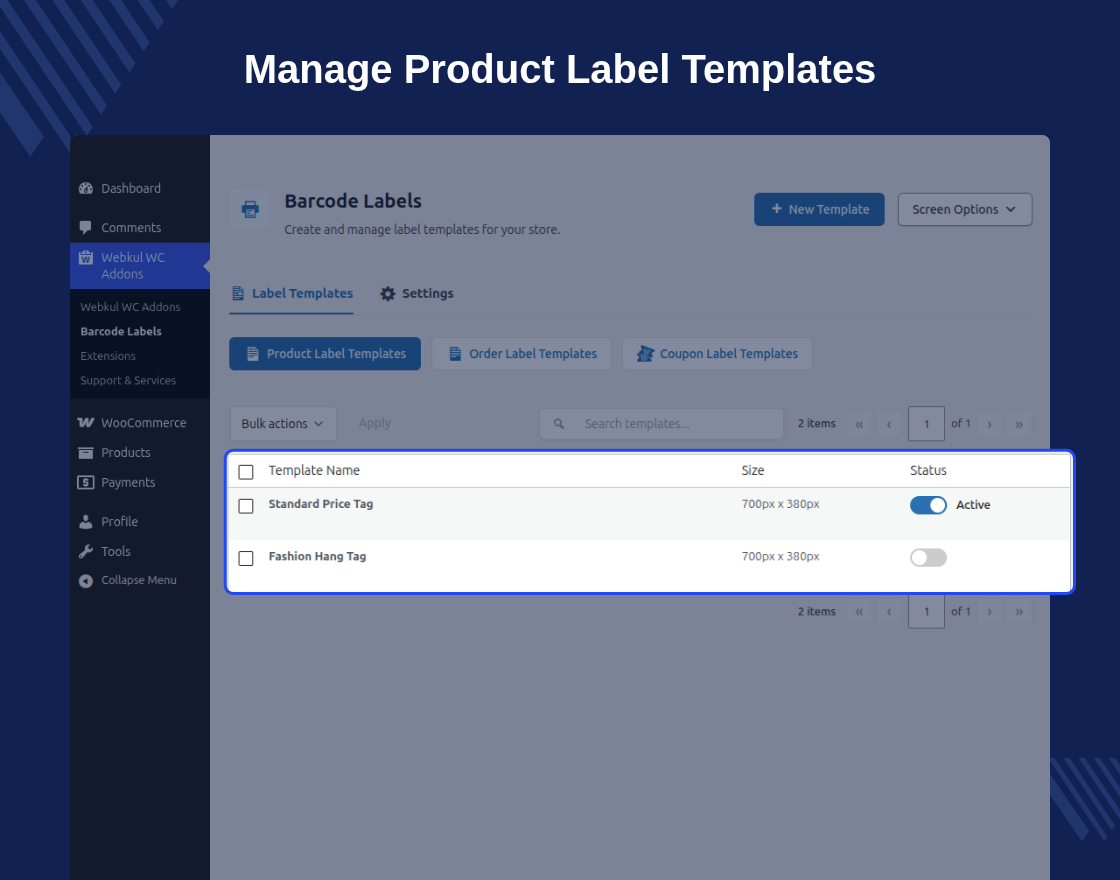Viewport: 1120px width, 880px height.
Task: Click the Collapse Menu arrow icon
Action: 86,581
